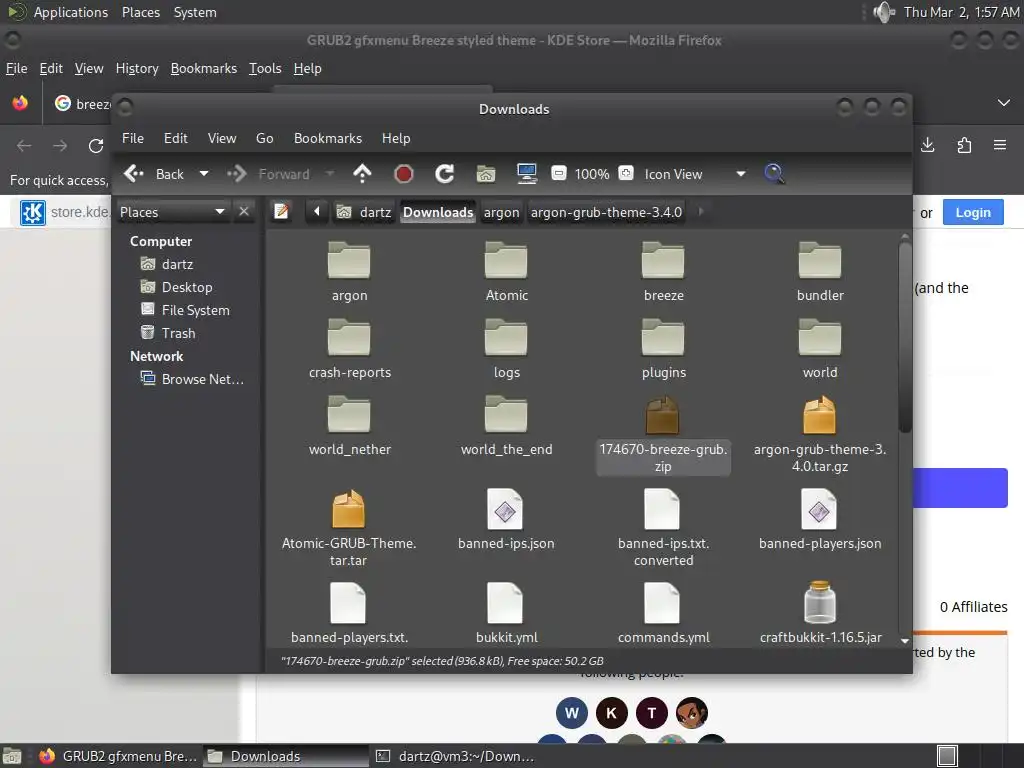Open dartz home in sidebar

click(x=167, y=264)
